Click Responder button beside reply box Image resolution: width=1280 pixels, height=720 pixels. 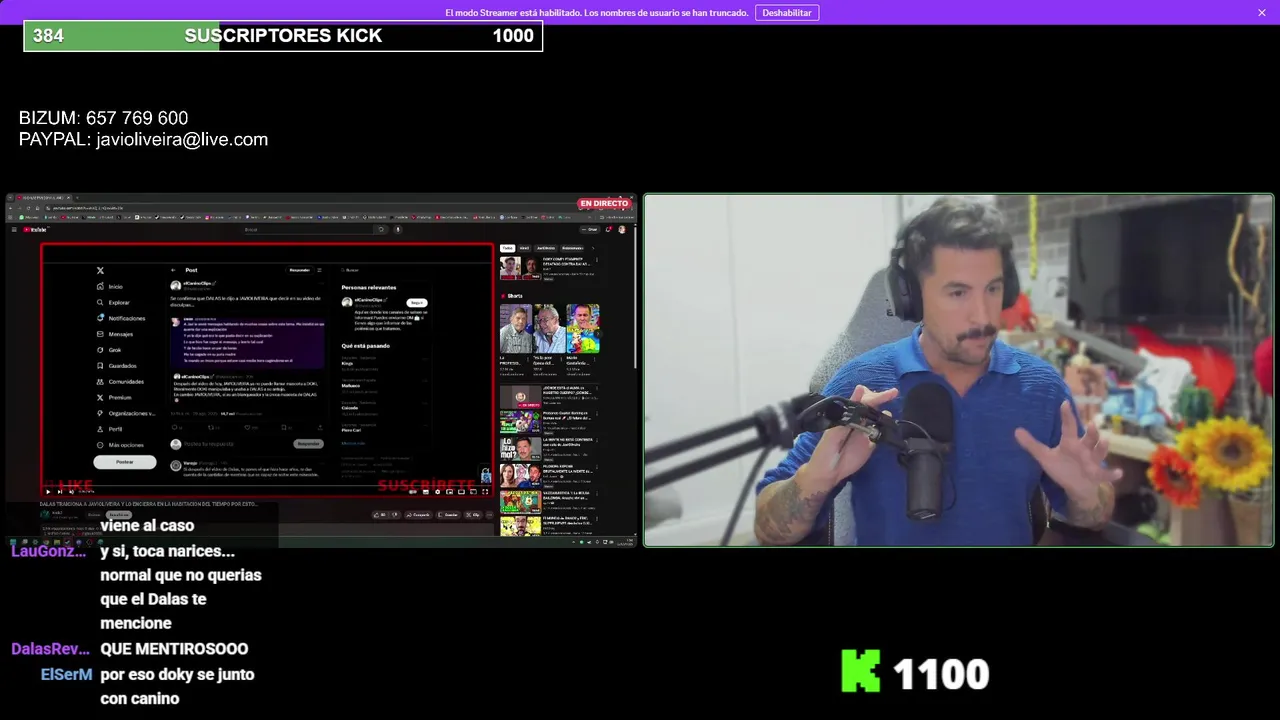tap(308, 444)
